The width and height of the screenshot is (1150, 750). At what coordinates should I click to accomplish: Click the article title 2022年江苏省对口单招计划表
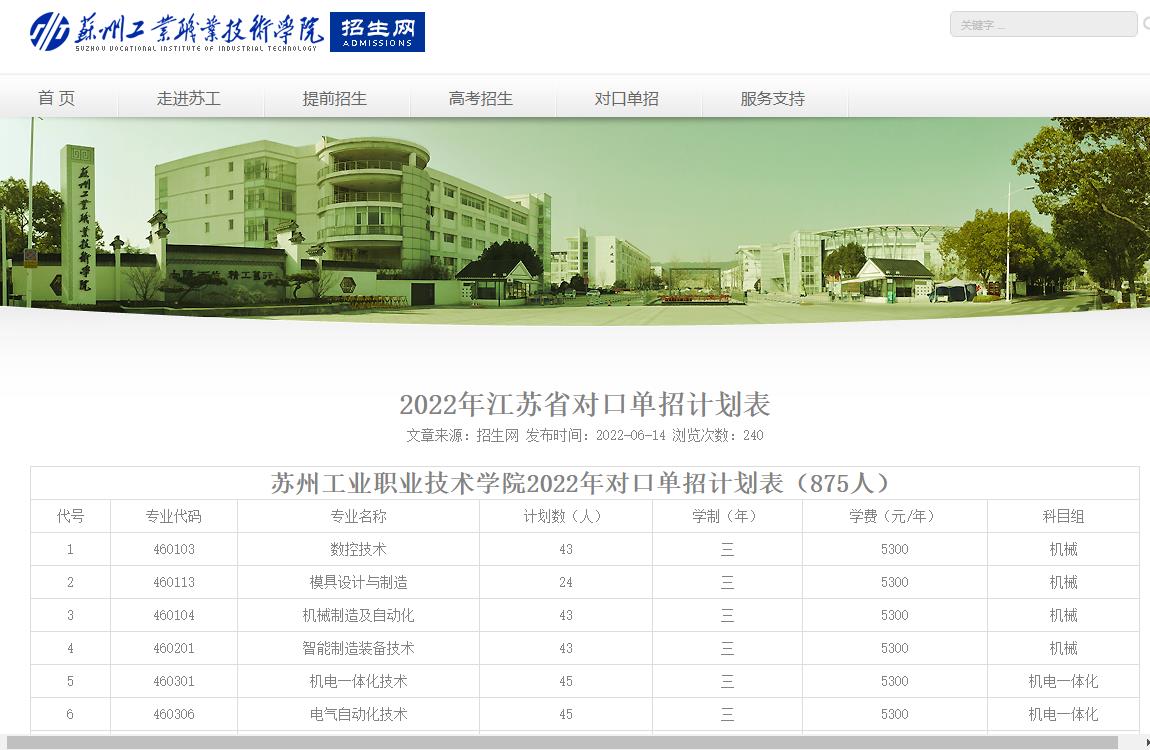click(585, 404)
